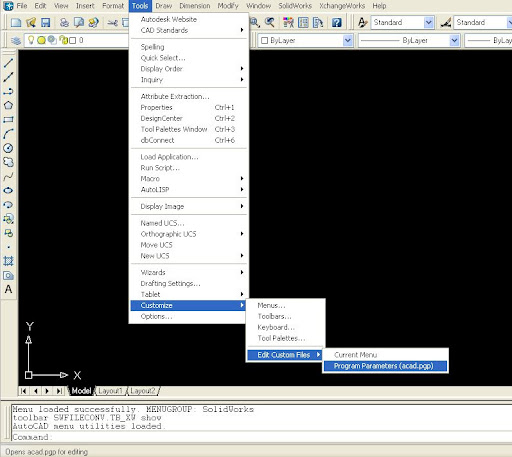The width and height of the screenshot is (512, 457).
Task: Click the New drawing icon
Action: point(16,22)
